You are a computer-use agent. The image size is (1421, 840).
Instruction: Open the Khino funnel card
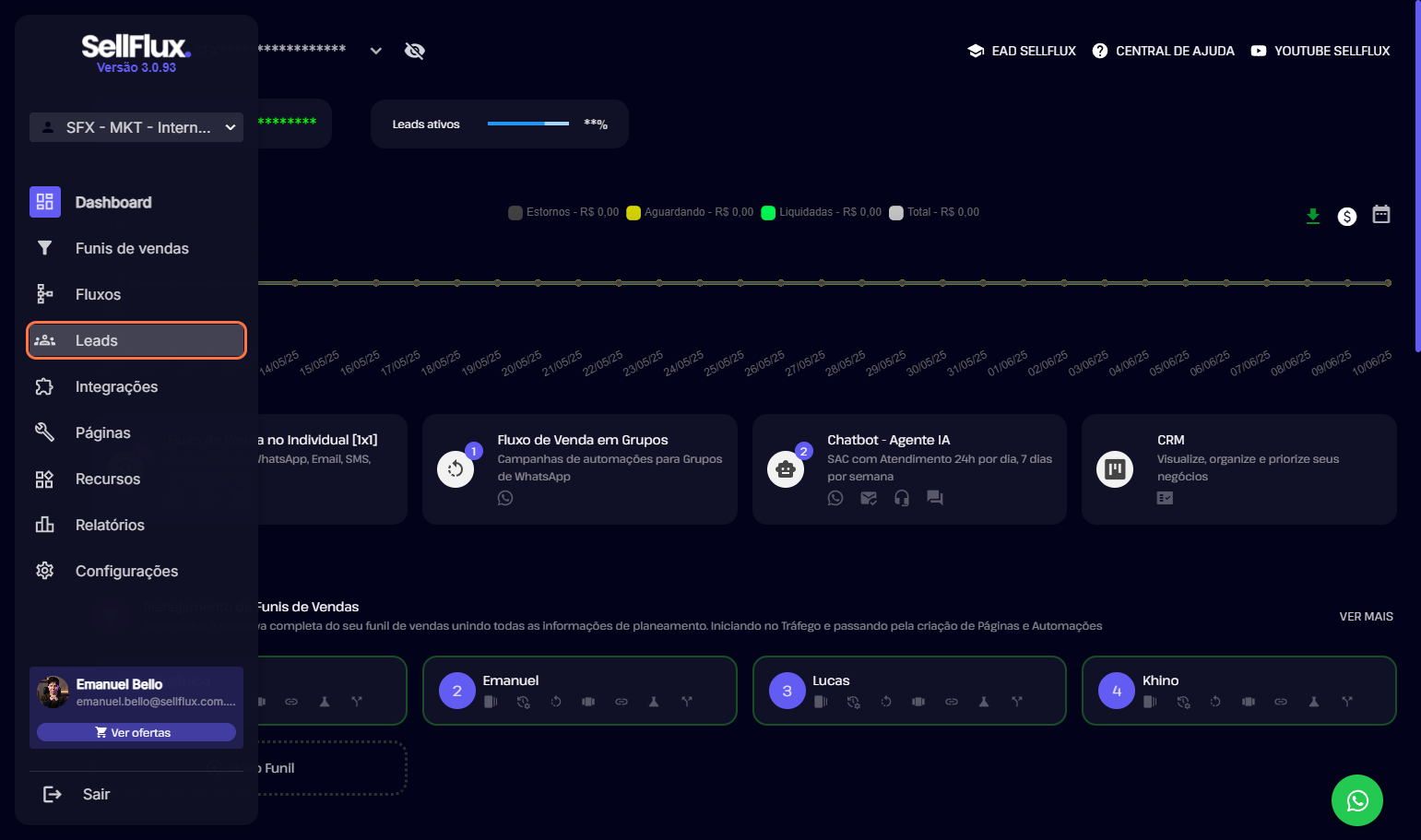tap(1239, 691)
